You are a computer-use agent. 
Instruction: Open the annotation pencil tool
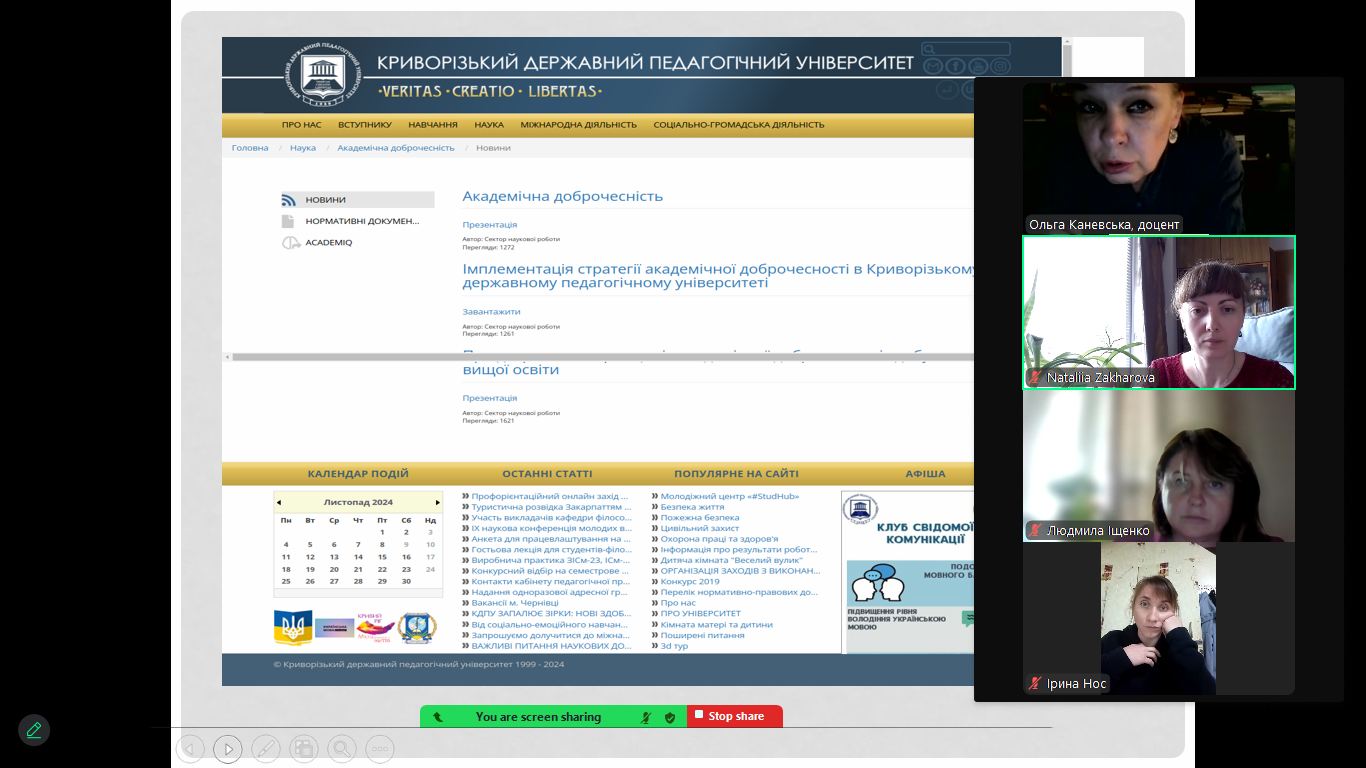pyautogui.click(x=34, y=730)
